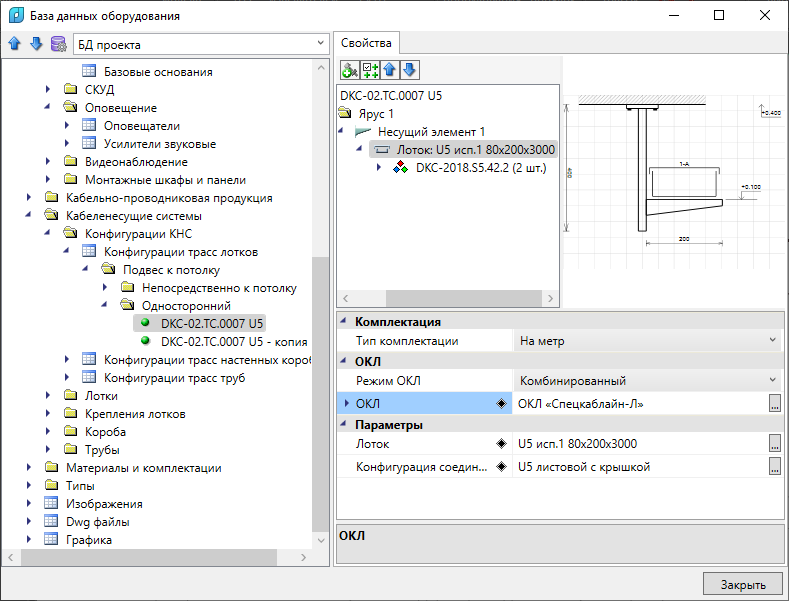Click the left tree vertical scrollbar thumb
Viewport: 789px width, 601px height.
click(x=320, y=394)
